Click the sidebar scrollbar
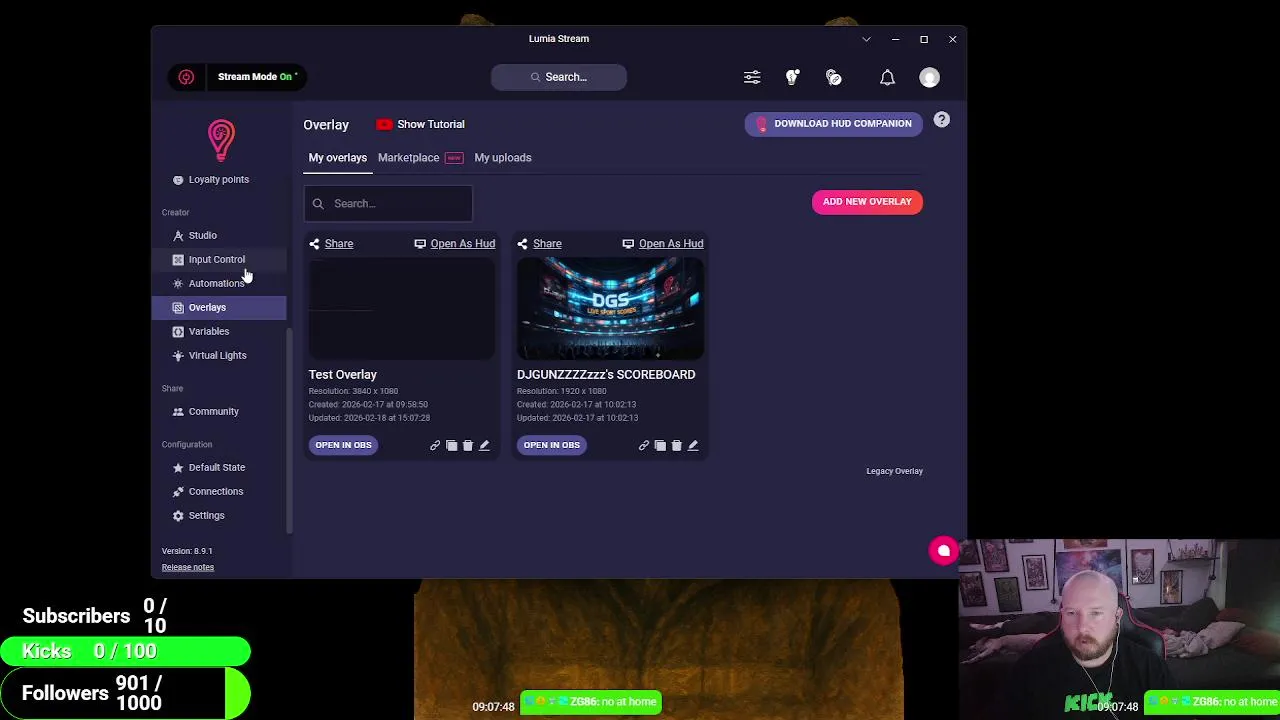 [x=290, y=430]
